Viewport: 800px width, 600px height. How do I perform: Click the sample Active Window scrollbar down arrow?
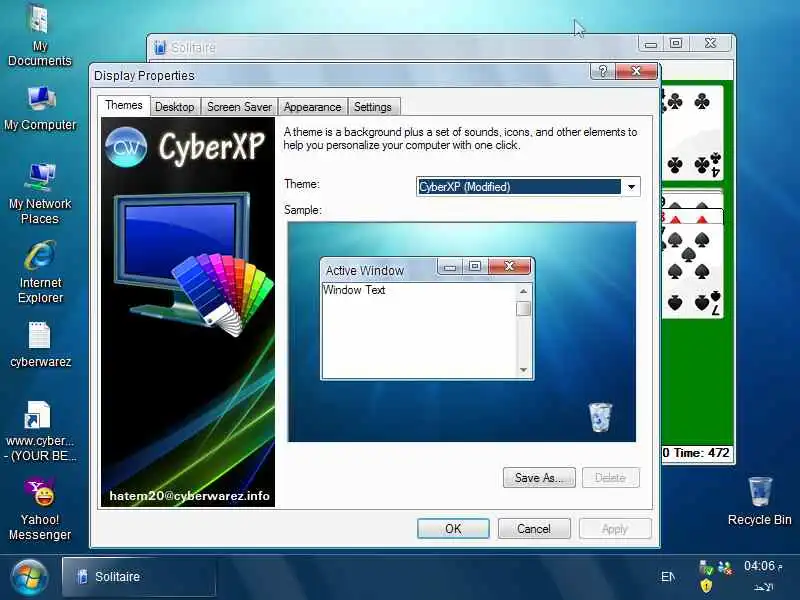[523, 370]
